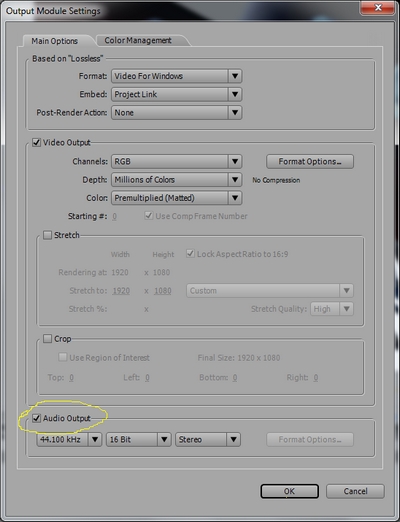Open the Format dropdown showing Video For Windows

point(176,76)
